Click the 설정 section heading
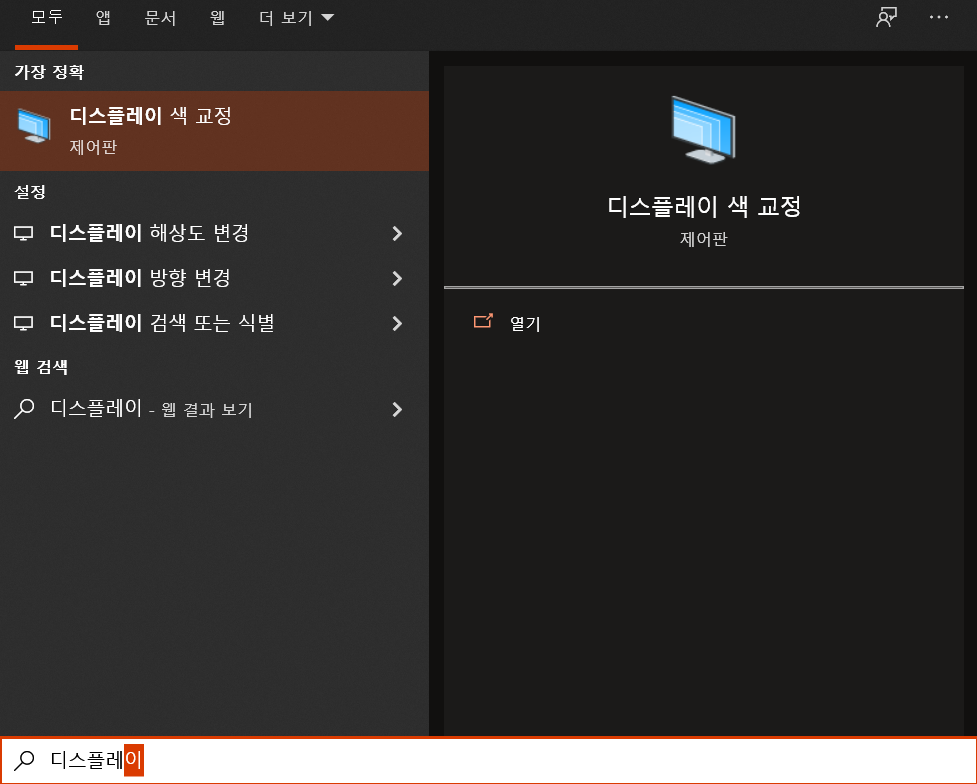977x784 pixels. [x=30, y=191]
